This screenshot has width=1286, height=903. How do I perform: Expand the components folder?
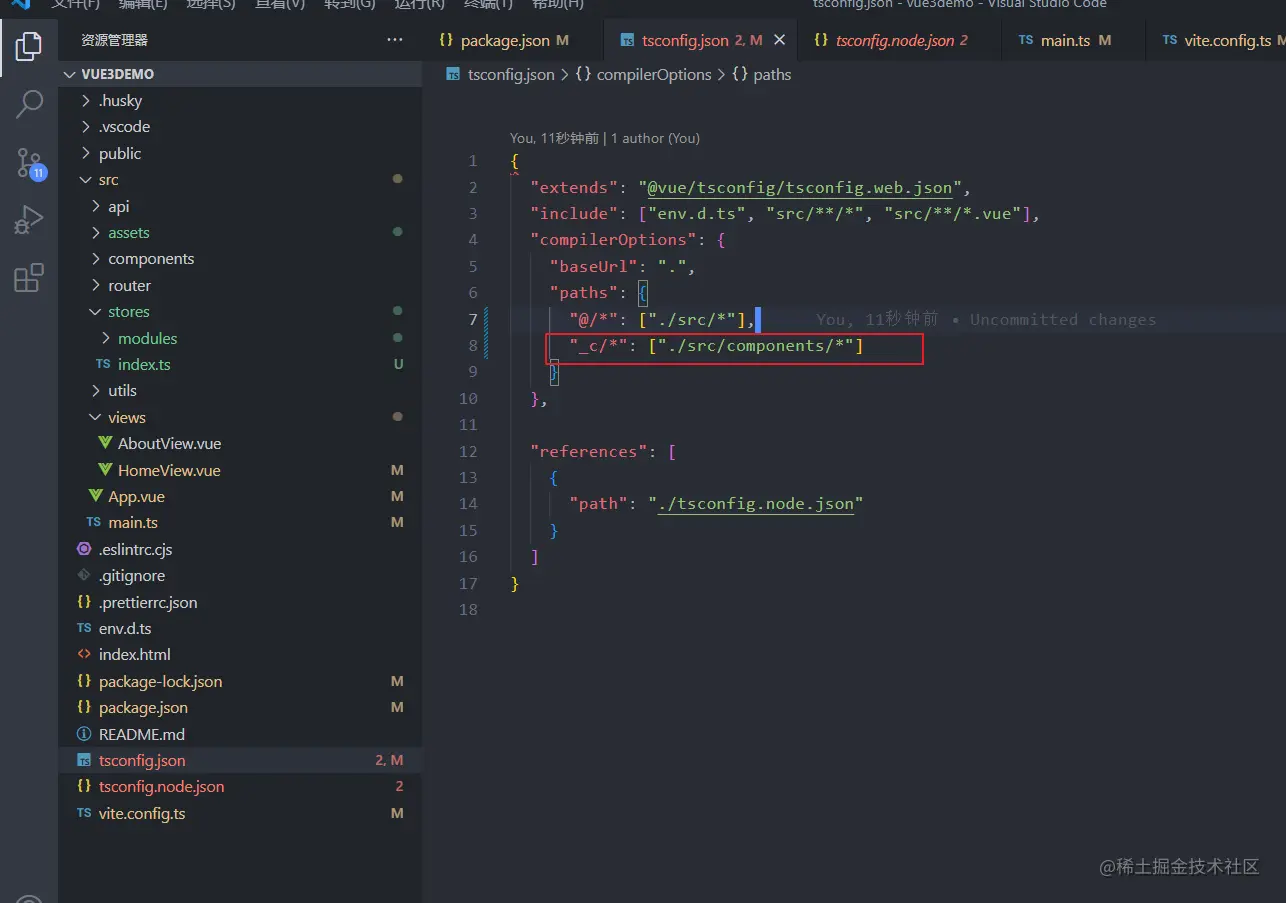(x=240, y=259)
